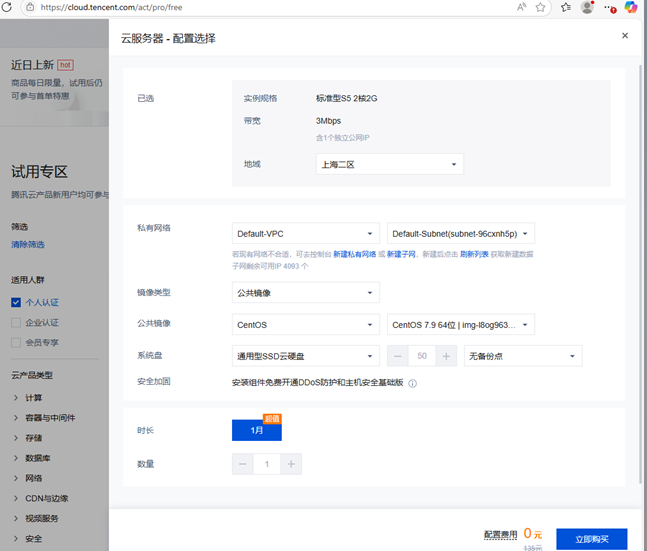This screenshot has width=647, height=551.
Task: Decrease the 数量 with the minus button
Action: (243, 464)
